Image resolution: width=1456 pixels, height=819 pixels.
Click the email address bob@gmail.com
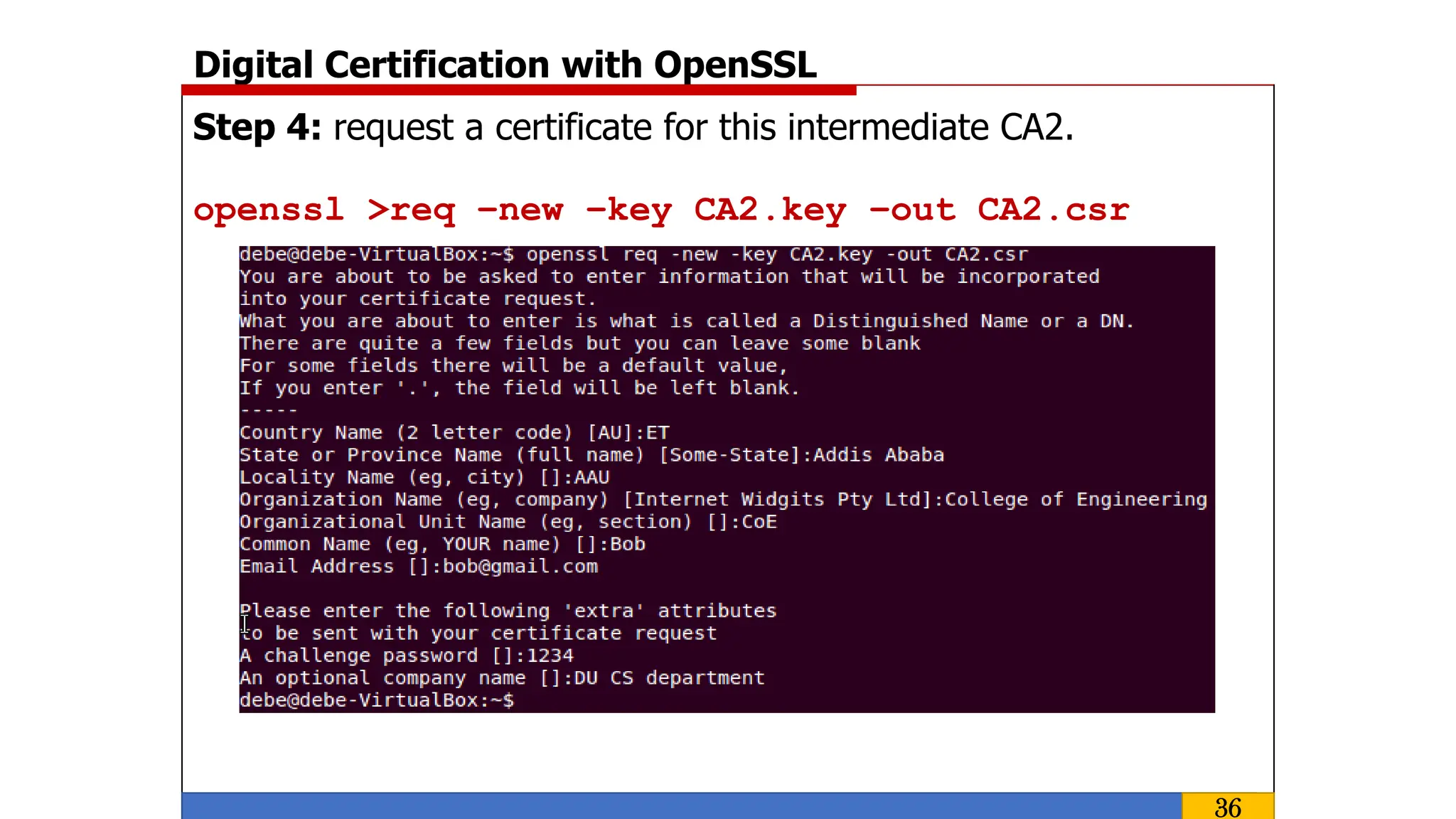(520, 567)
